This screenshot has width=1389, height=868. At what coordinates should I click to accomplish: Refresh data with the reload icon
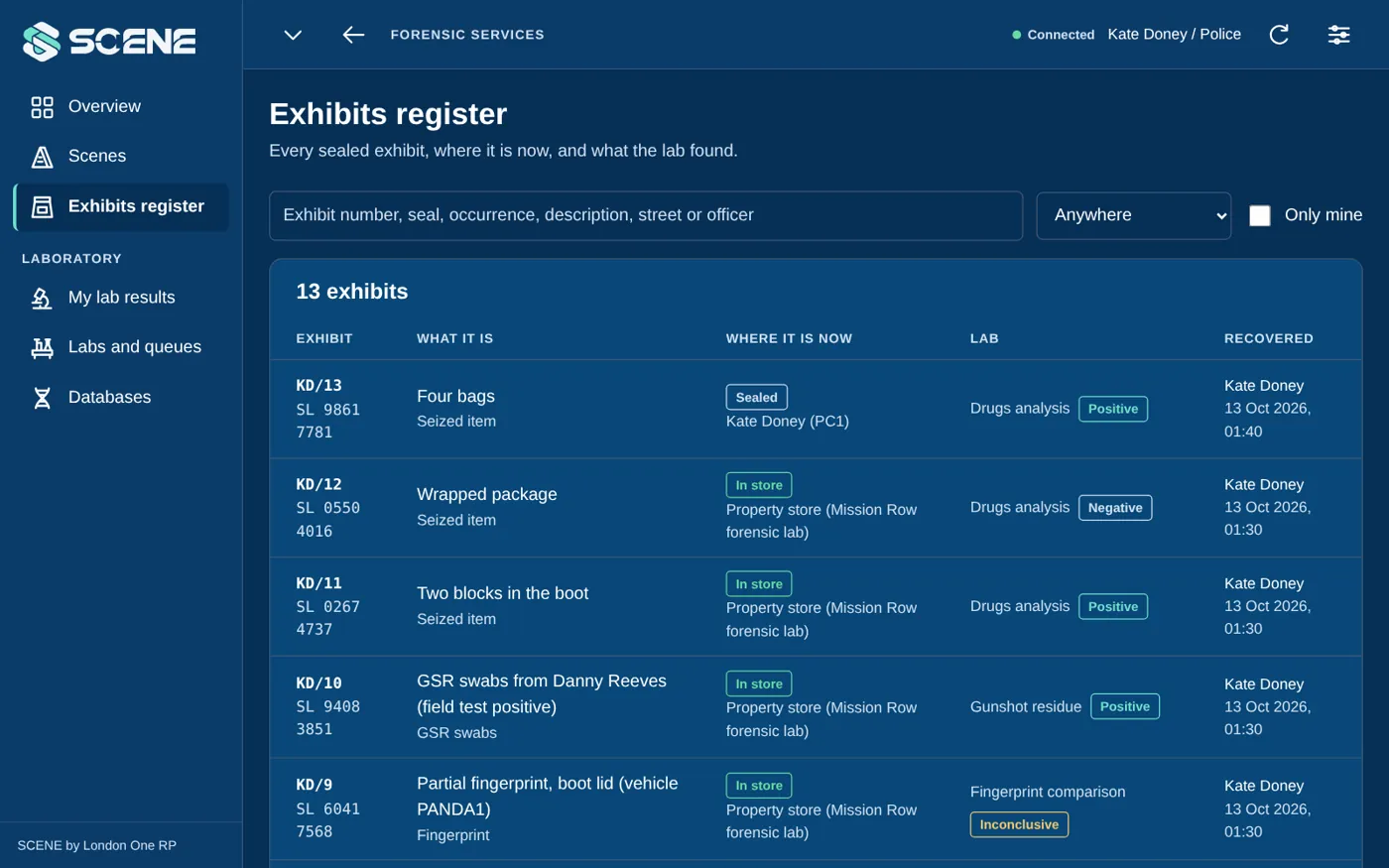[1279, 35]
